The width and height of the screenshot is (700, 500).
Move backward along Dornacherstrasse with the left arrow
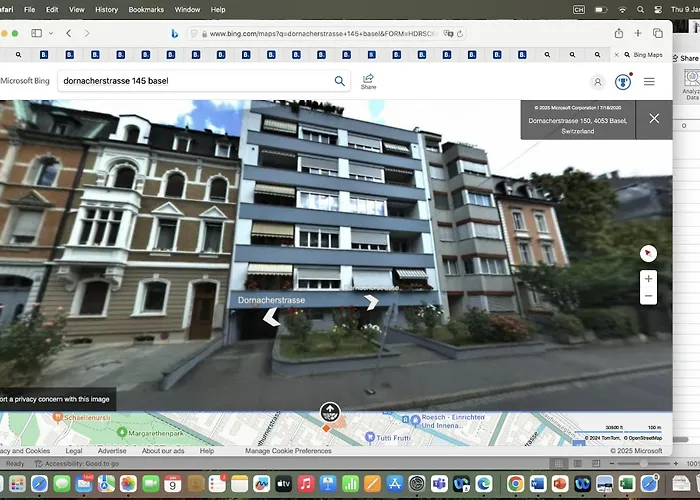271,317
